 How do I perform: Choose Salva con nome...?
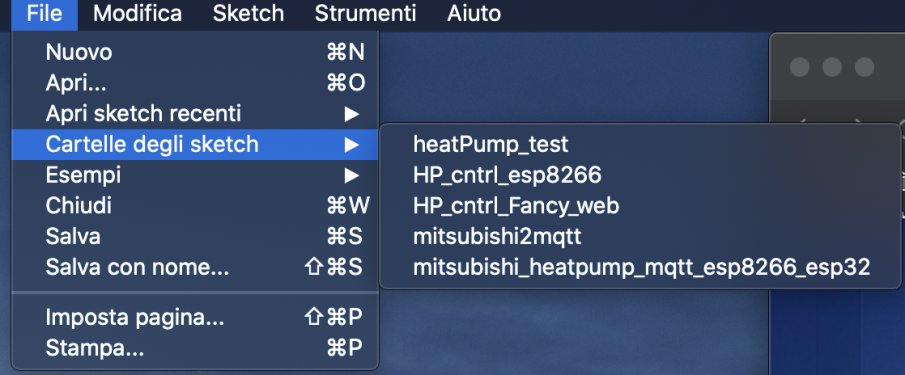[x=195, y=267]
